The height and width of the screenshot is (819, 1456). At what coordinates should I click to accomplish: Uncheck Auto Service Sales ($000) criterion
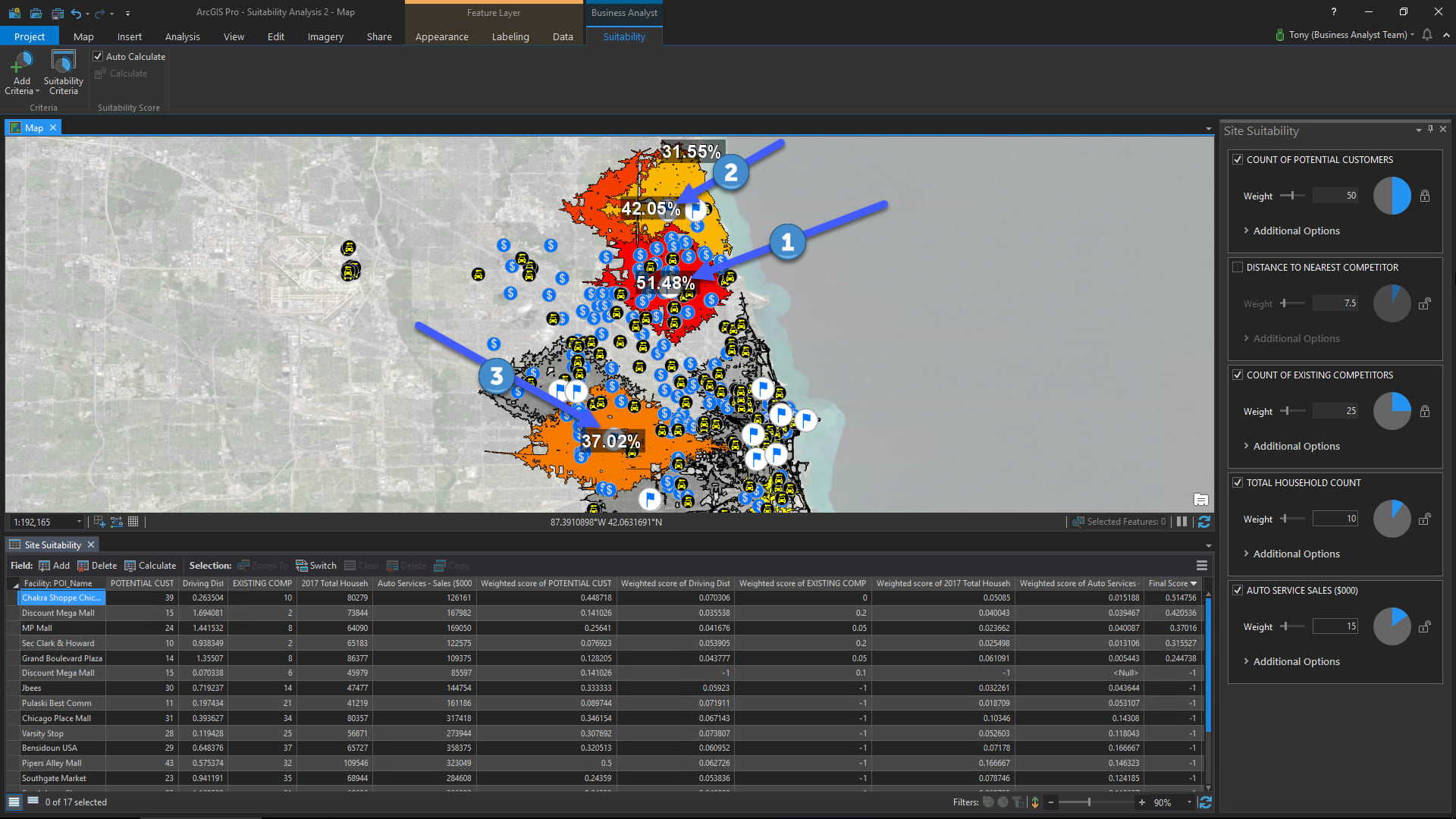1238,591
